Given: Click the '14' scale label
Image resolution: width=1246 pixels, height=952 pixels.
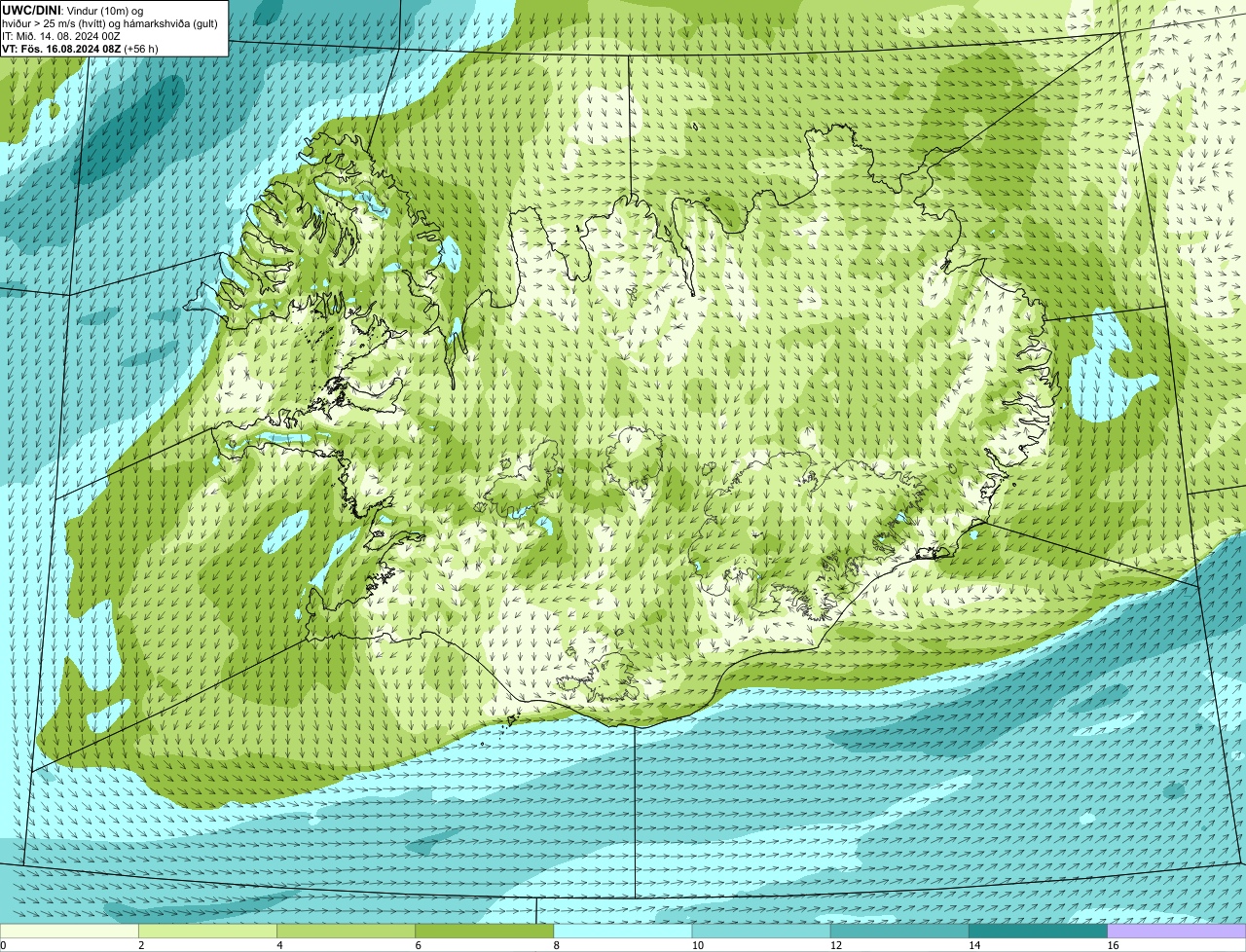Looking at the screenshot, I should (974, 945).
